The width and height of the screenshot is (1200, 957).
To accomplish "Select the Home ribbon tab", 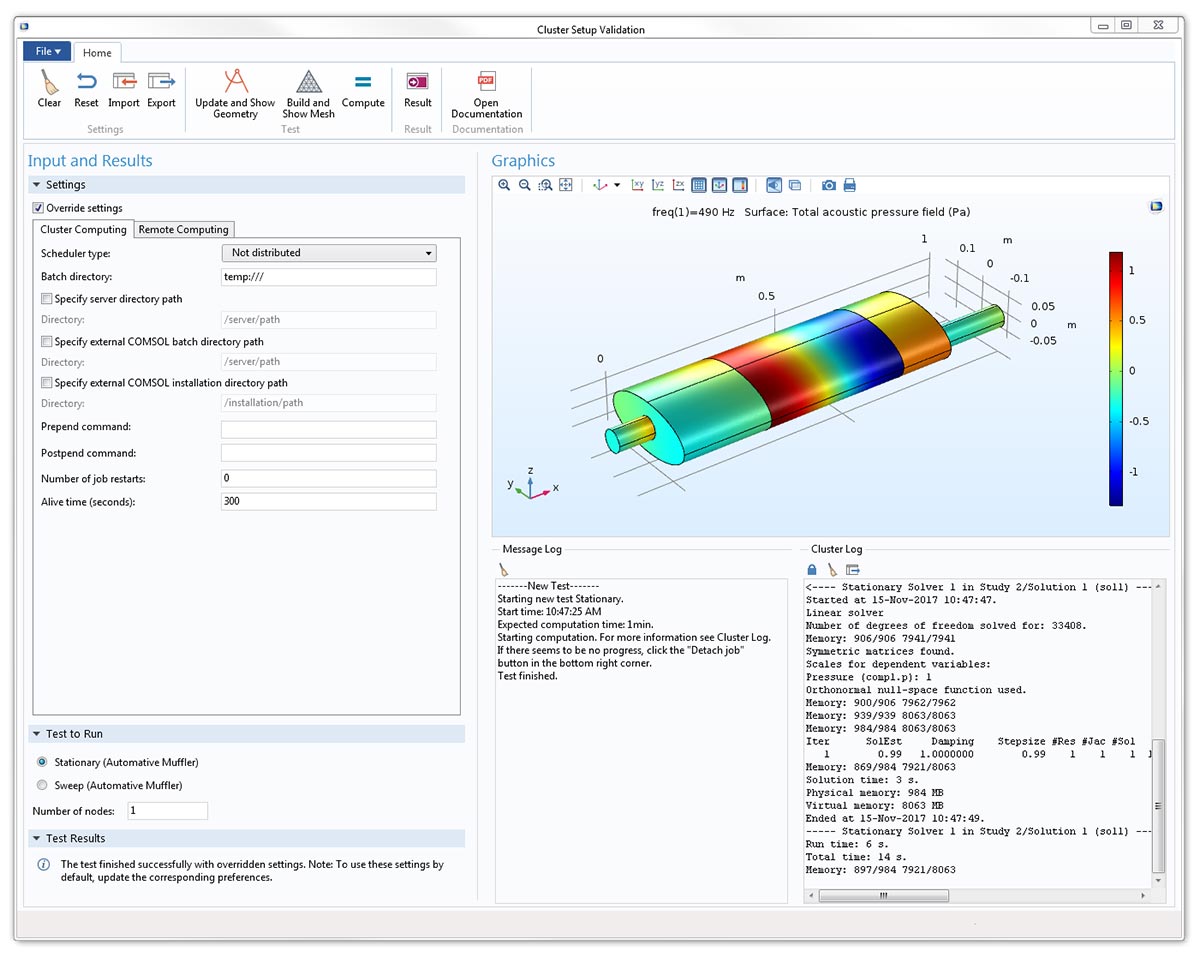I will click(x=97, y=53).
